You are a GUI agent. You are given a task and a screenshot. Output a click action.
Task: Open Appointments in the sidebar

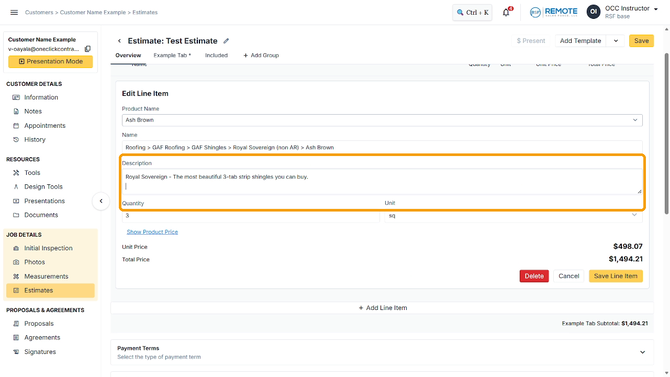click(45, 126)
